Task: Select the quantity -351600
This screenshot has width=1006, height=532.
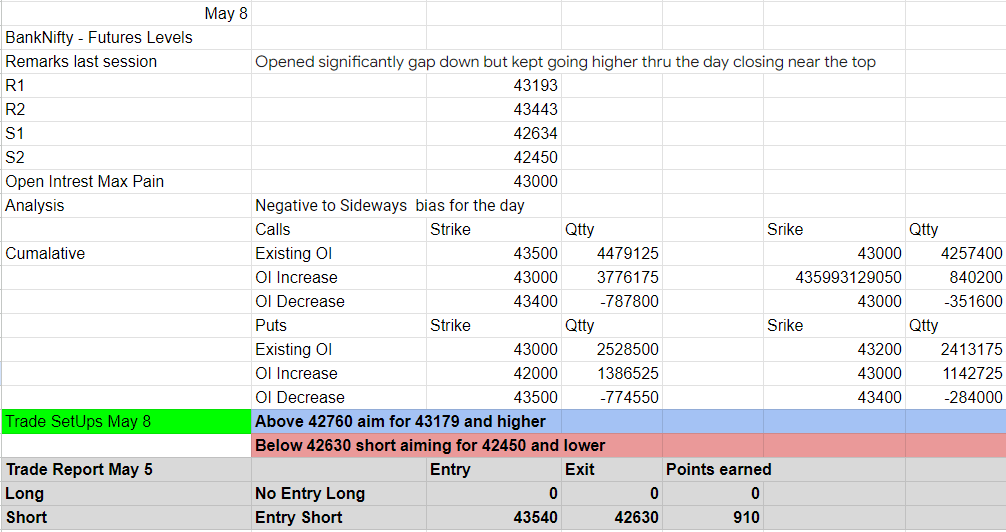Action: 955,302
